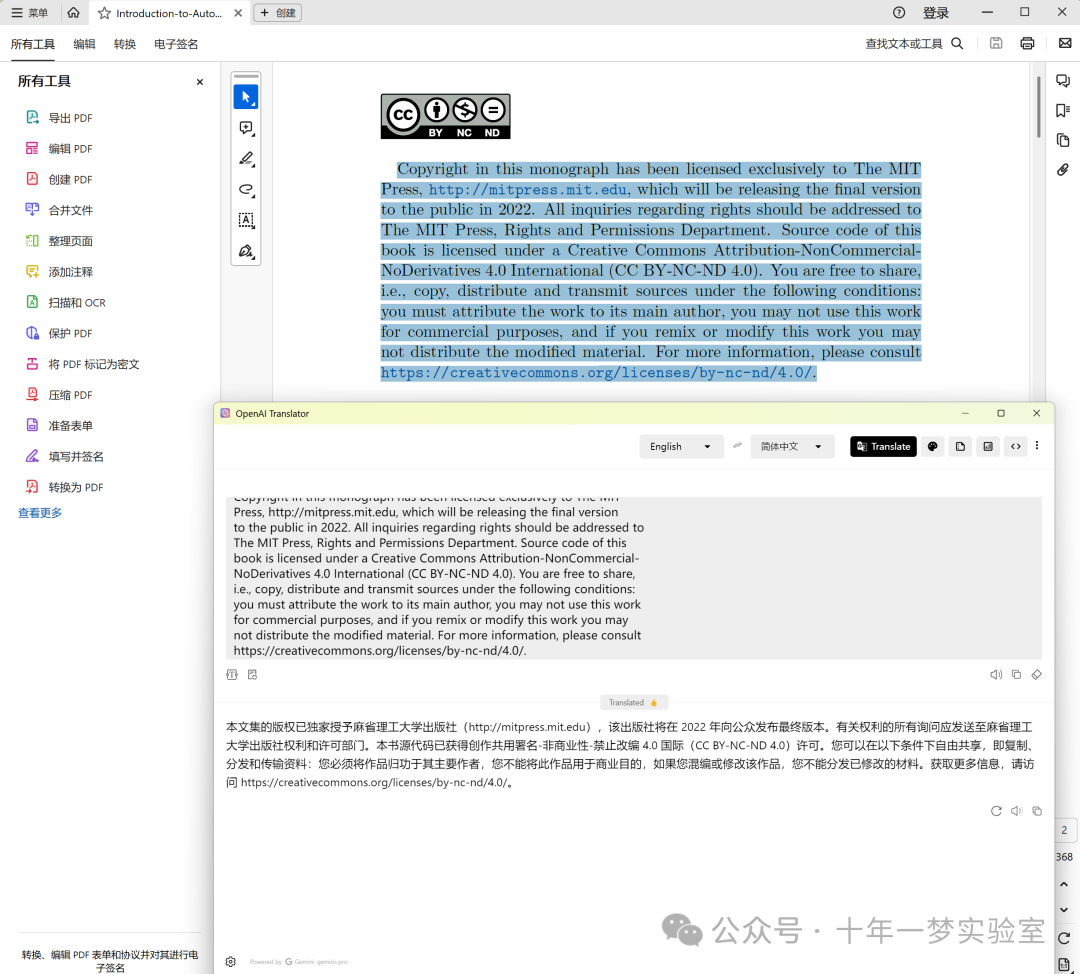Image resolution: width=1080 pixels, height=974 pixels.
Task: Choose the add comment tool in the PDF toolbar
Action: (246, 128)
